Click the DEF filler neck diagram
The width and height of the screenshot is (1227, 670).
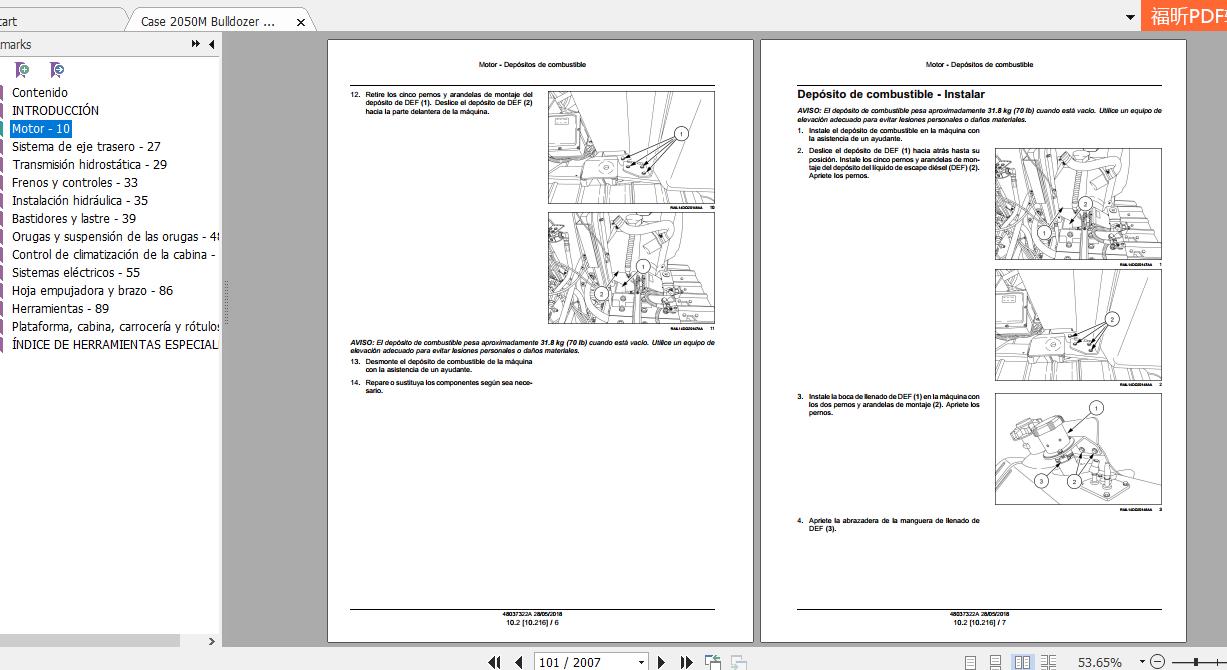tap(1078, 449)
